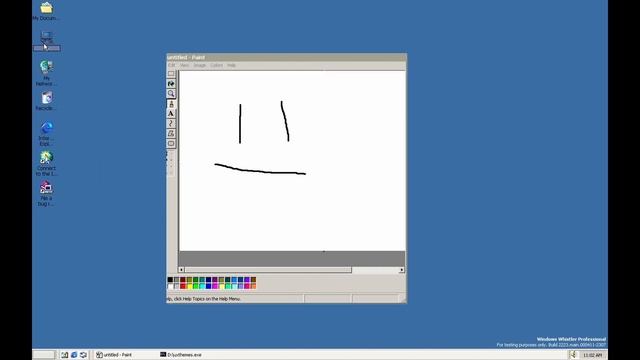Screen dimensions: 640x360
Task: Click the 11:02 AM taskbar clock
Action: [x=593, y=355]
